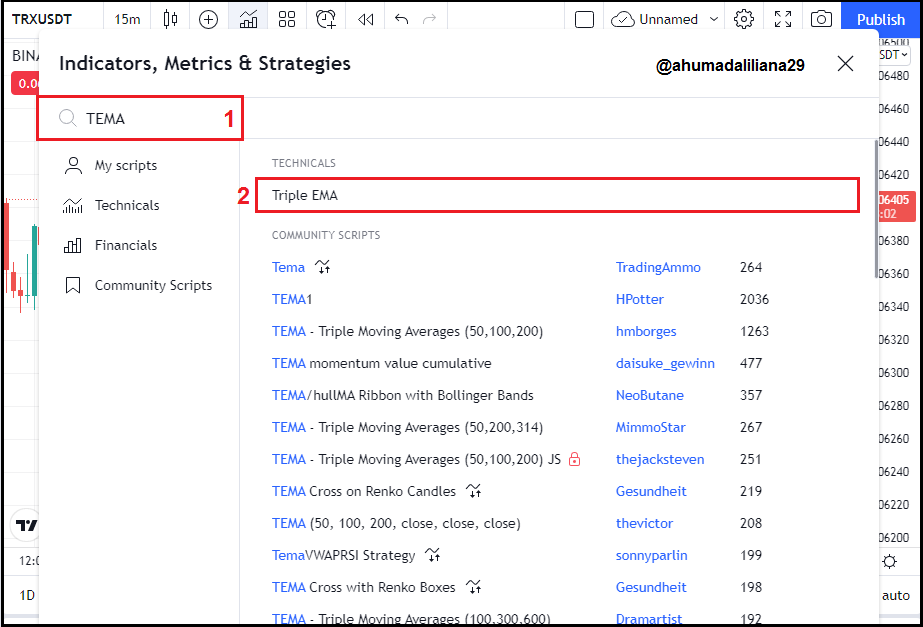The image size is (923, 627).
Task: Select TemaVWAPRSI Strategy script
Action: tap(344, 555)
